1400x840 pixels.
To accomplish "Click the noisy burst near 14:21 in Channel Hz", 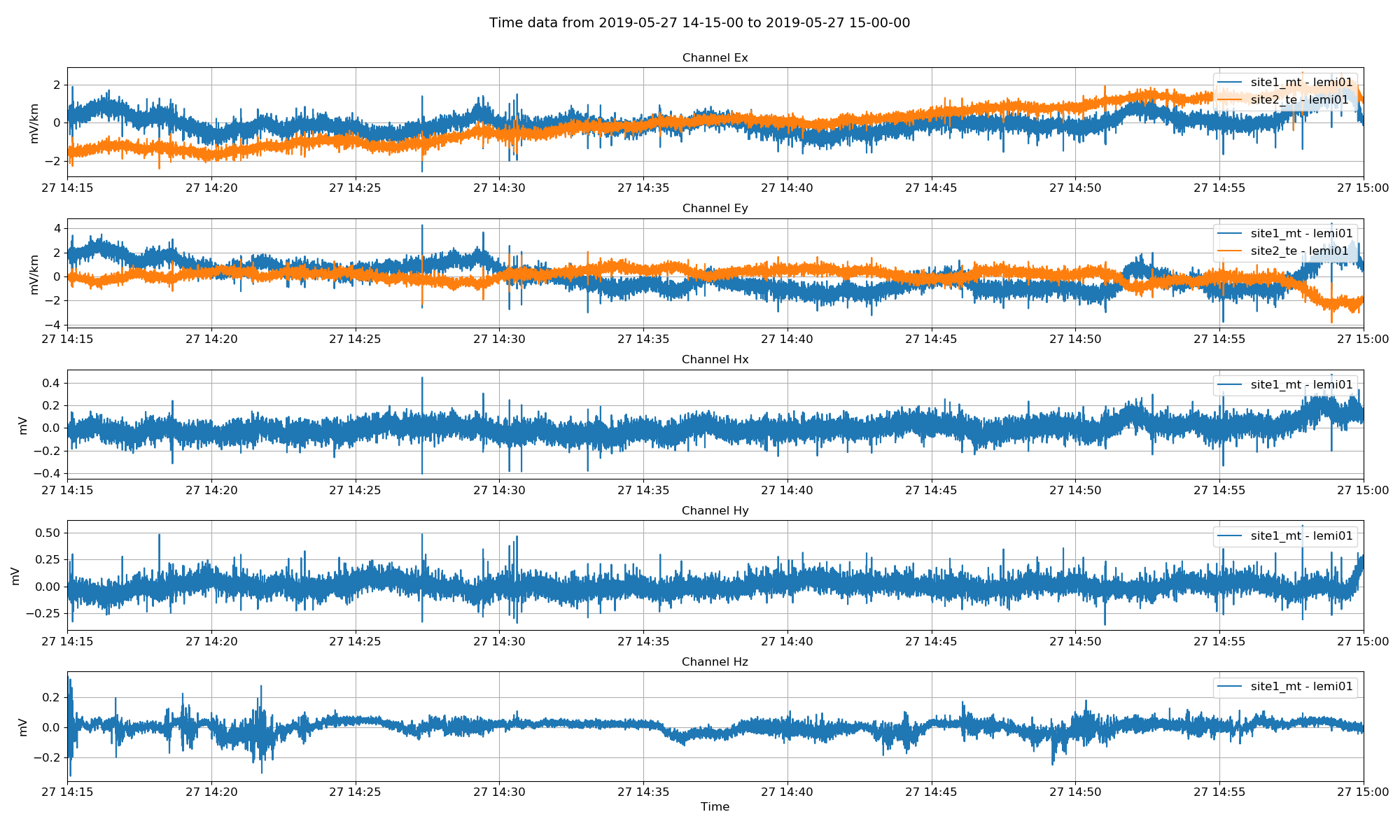I will point(260,728).
